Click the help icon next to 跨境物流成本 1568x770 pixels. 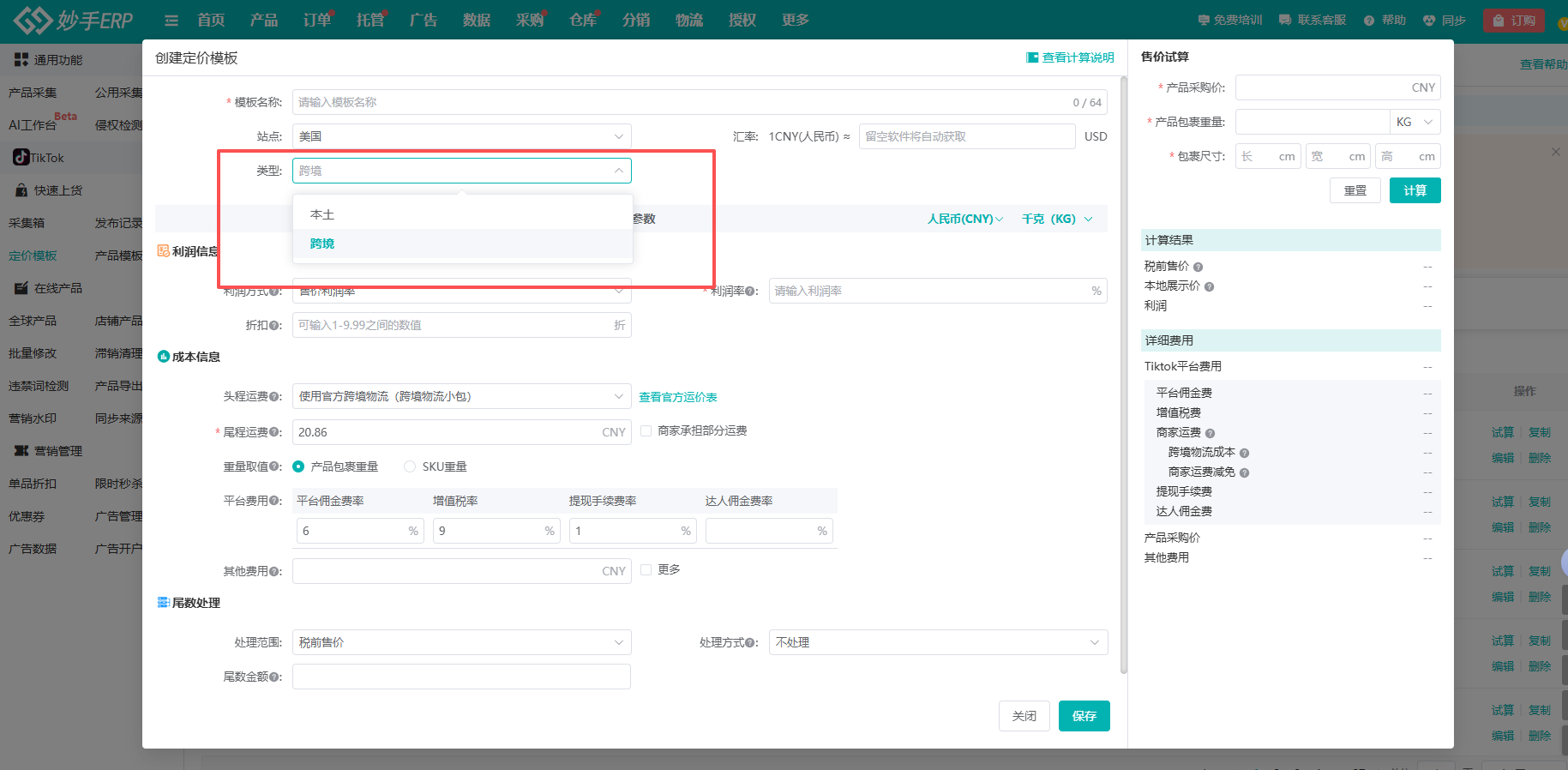click(1244, 453)
